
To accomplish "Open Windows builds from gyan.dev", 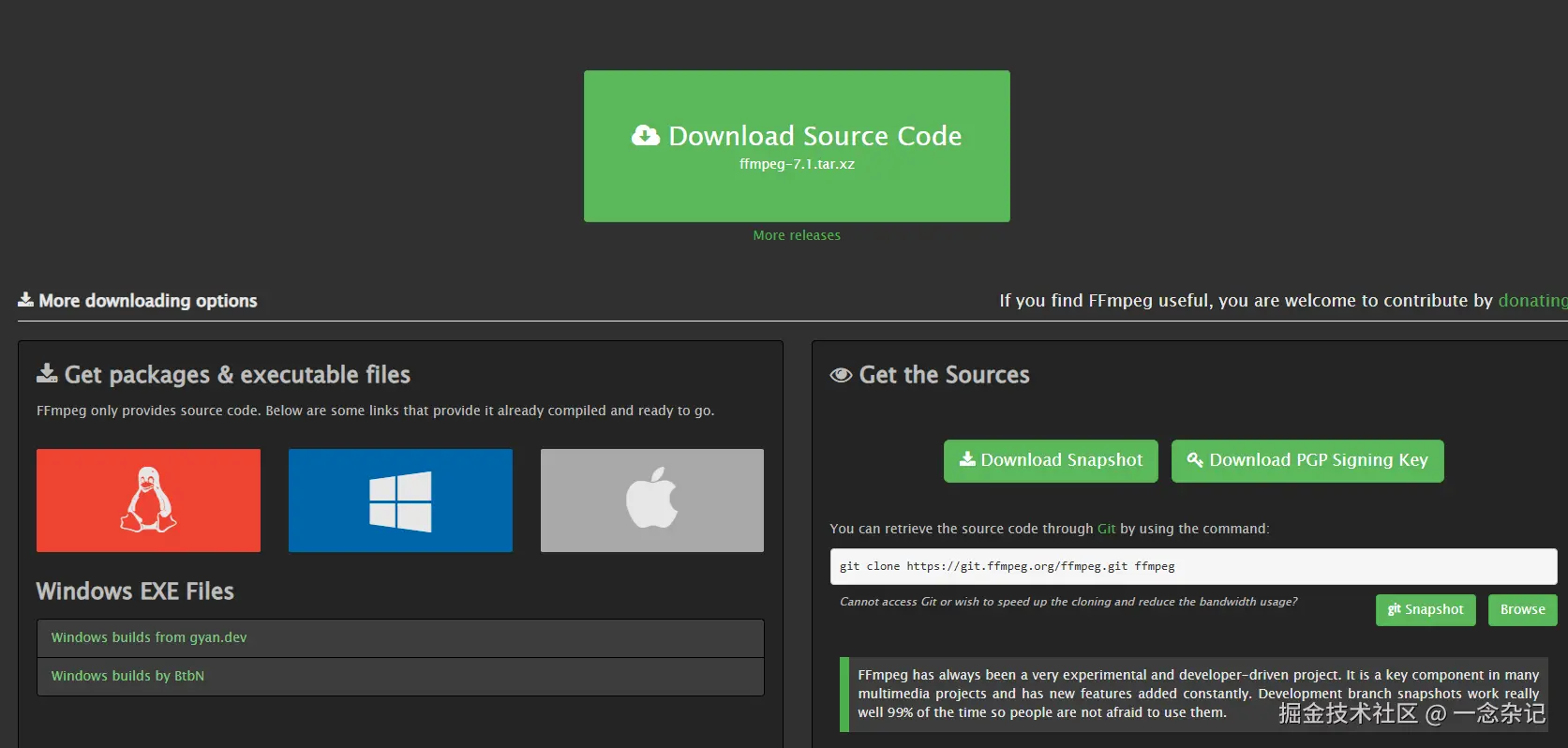I will (x=400, y=637).
